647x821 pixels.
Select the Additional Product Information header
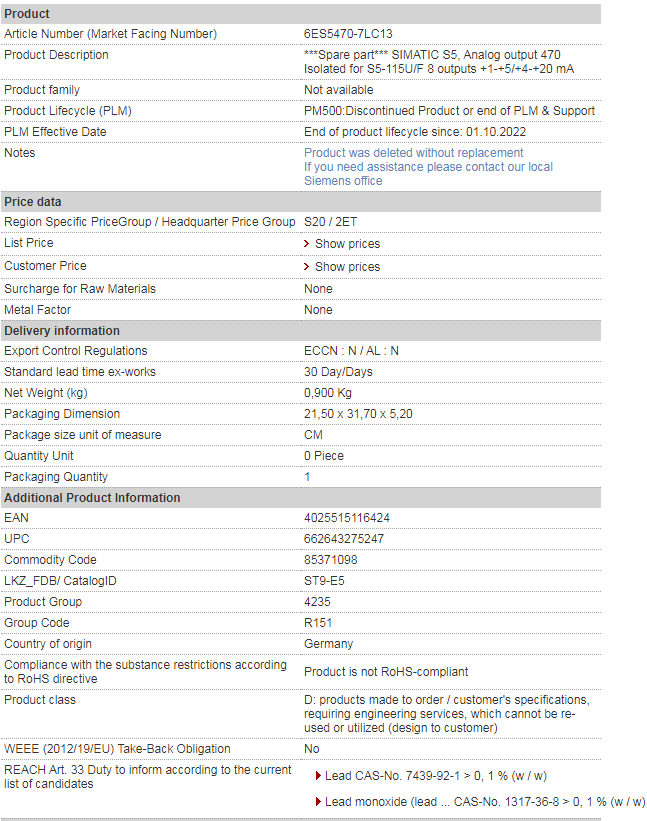[300, 498]
